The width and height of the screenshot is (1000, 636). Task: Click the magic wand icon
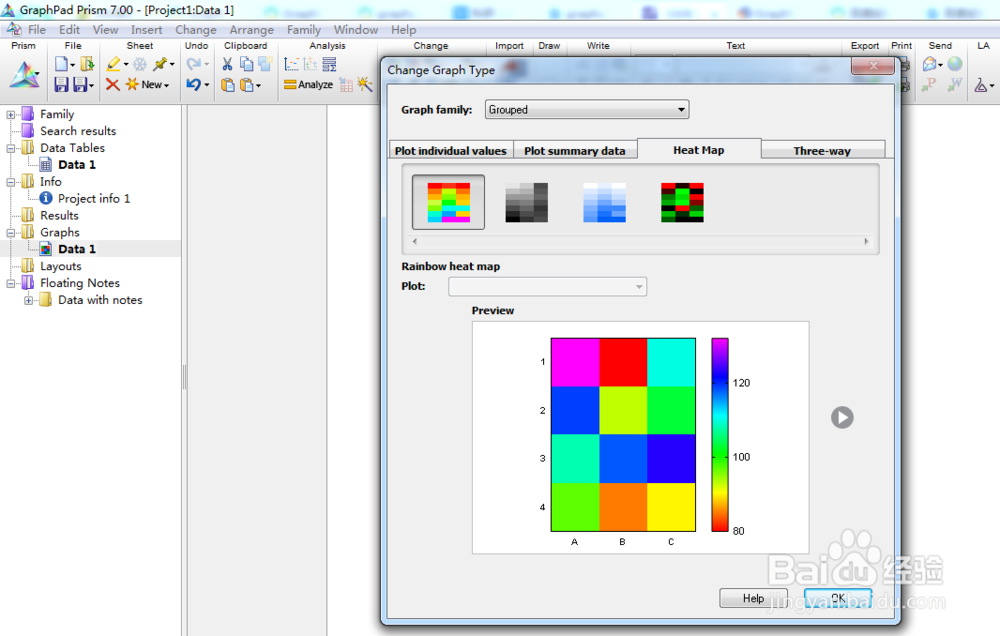tap(365, 84)
